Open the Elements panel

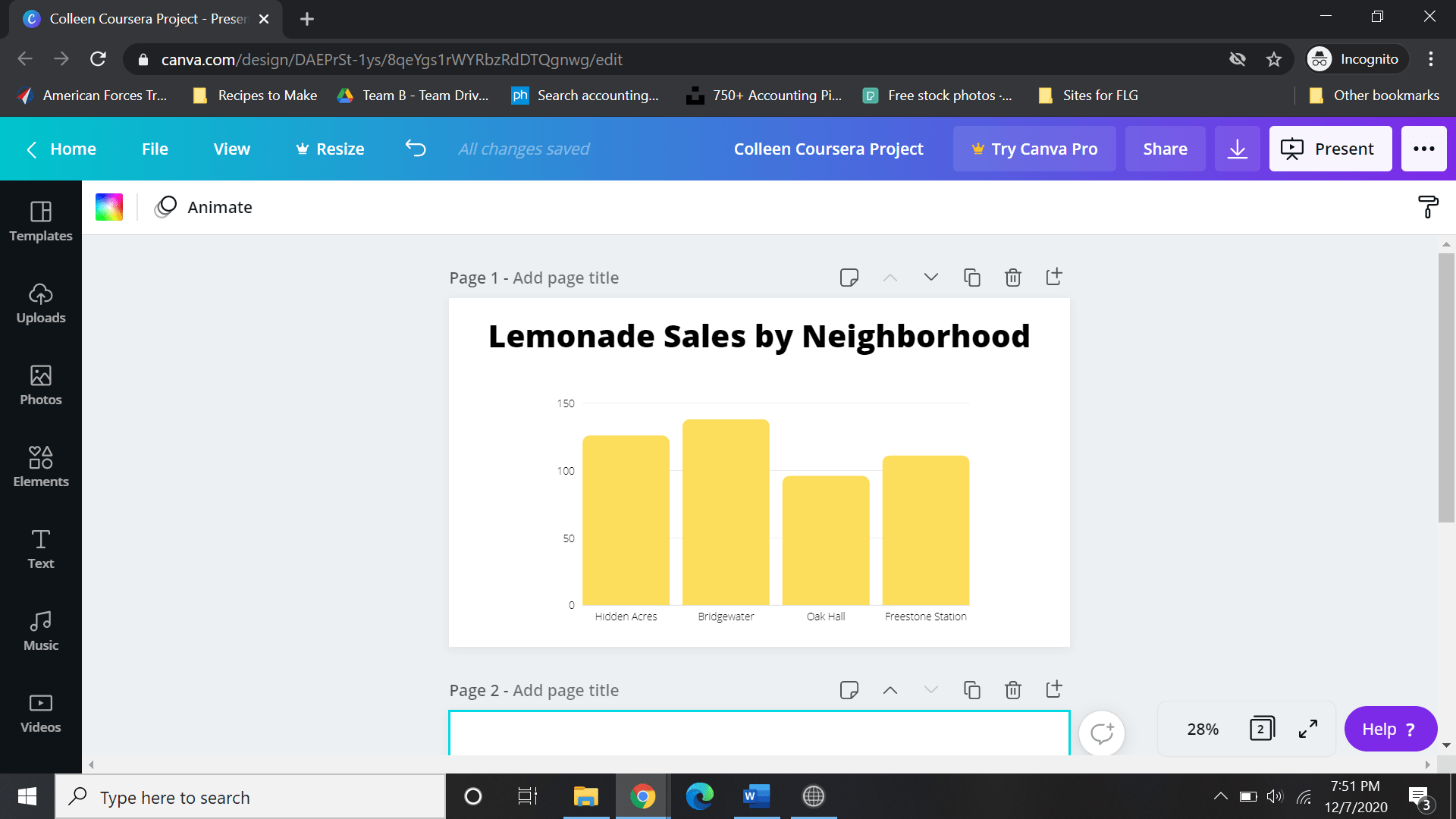(40, 467)
